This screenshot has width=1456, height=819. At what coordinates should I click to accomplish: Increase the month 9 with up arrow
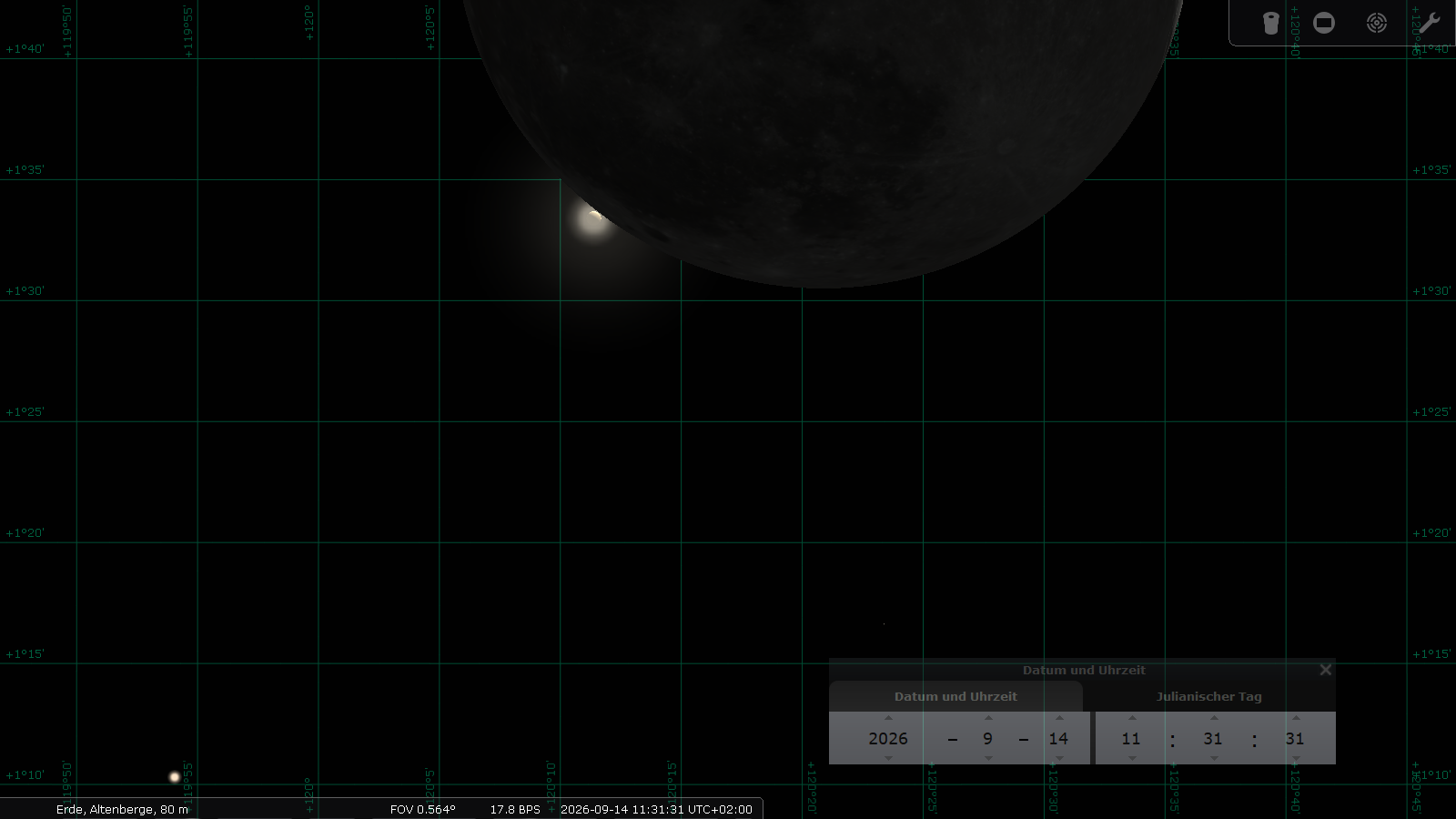[988, 719]
